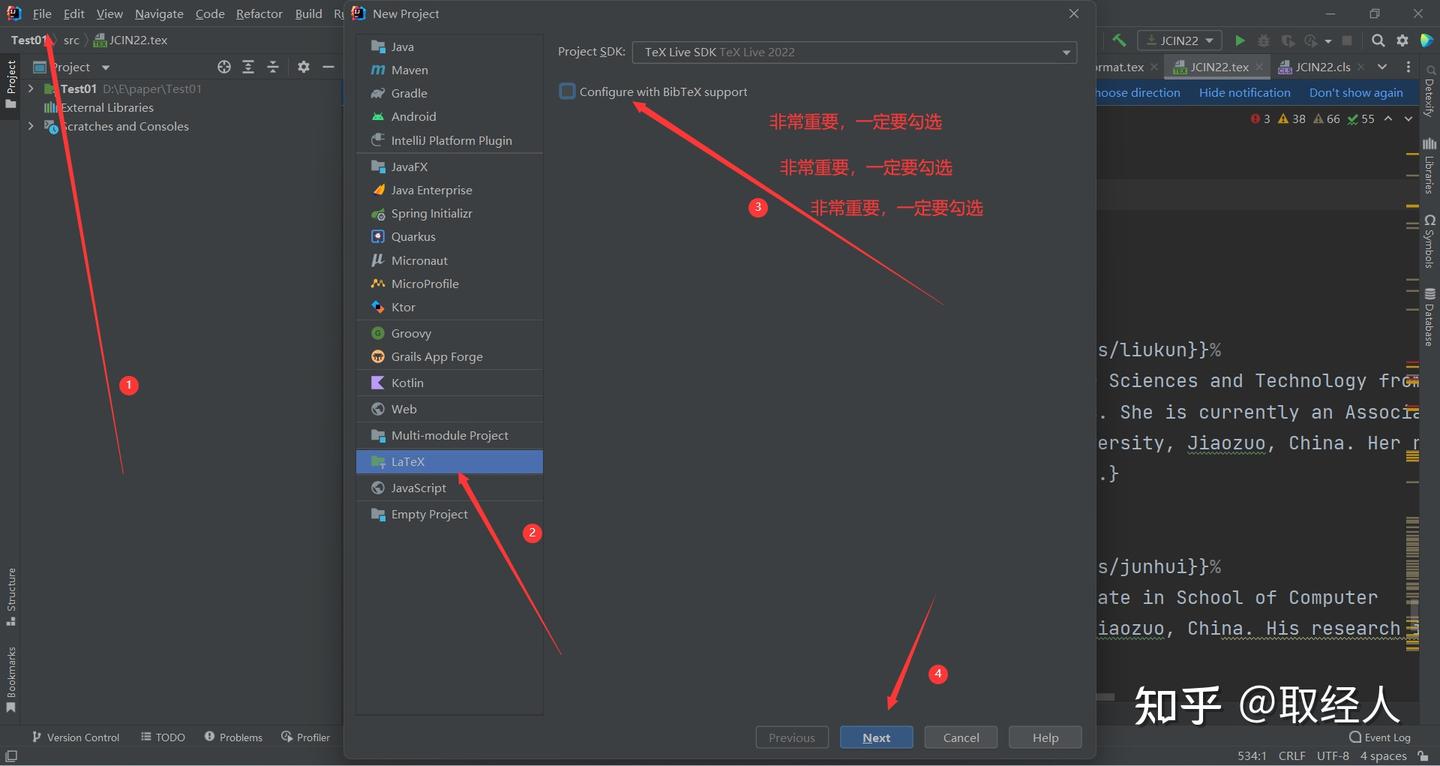Open the Navigate menu
1440x766 pixels.
(x=159, y=14)
